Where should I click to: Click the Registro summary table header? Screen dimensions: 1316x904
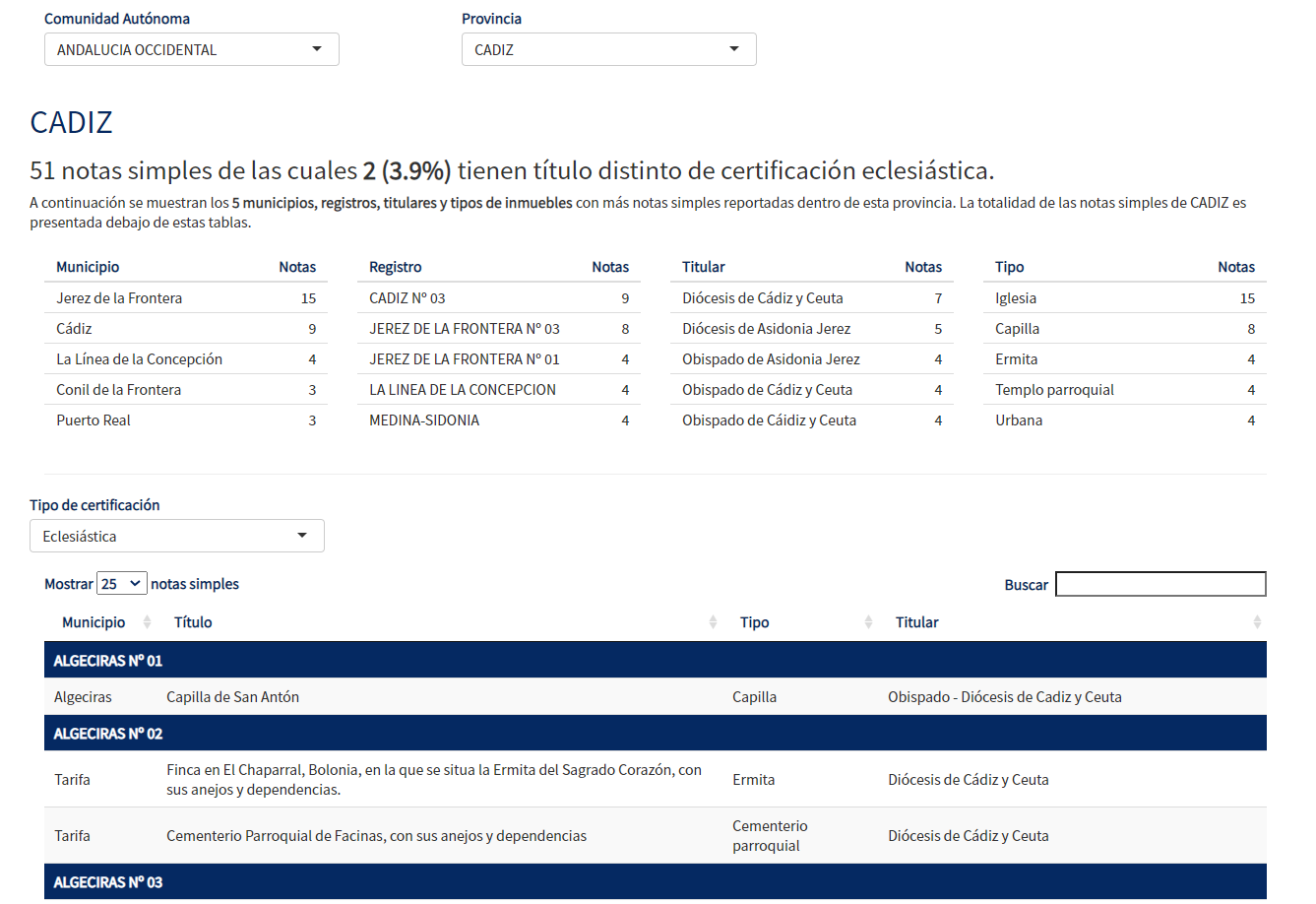pos(396,266)
